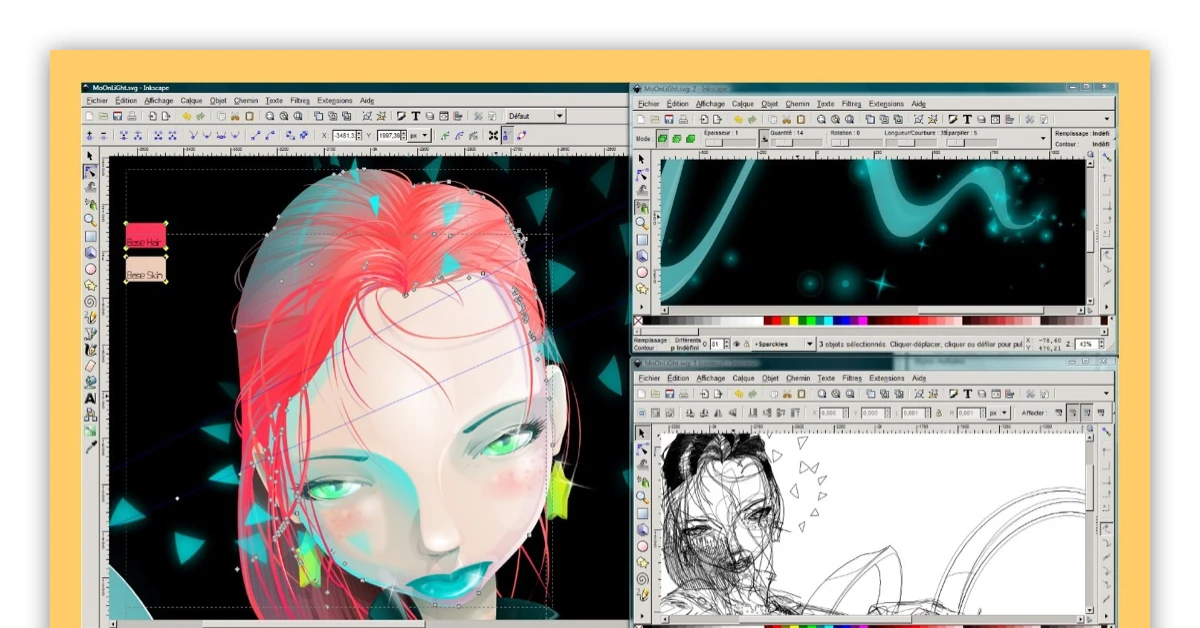Click the Y coordinate field in left window
This screenshot has width=1200, height=628.
pos(390,135)
